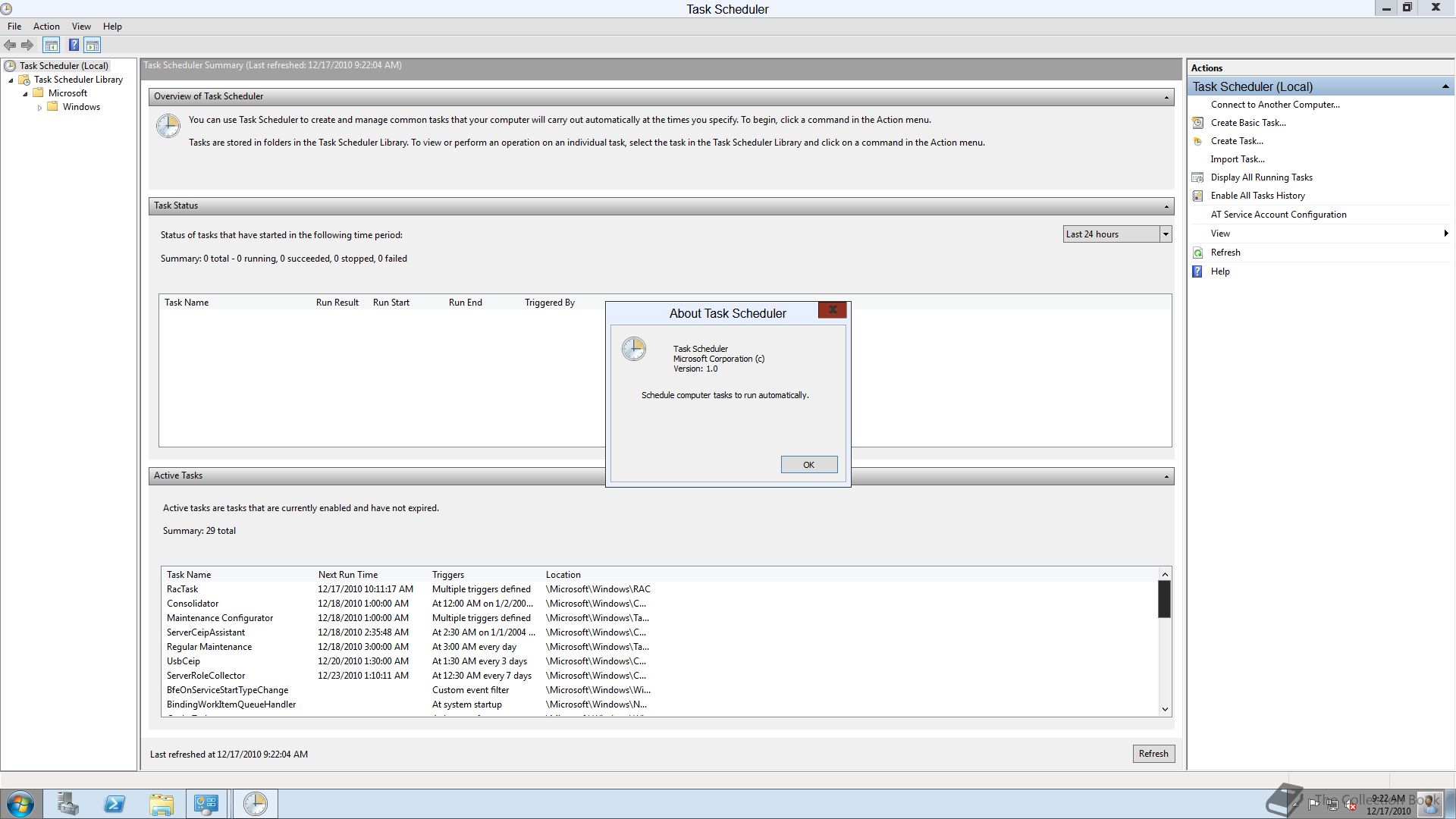Click OK in About Task Scheduler dialog
Image resolution: width=1456 pixels, height=819 pixels.
tap(809, 465)
